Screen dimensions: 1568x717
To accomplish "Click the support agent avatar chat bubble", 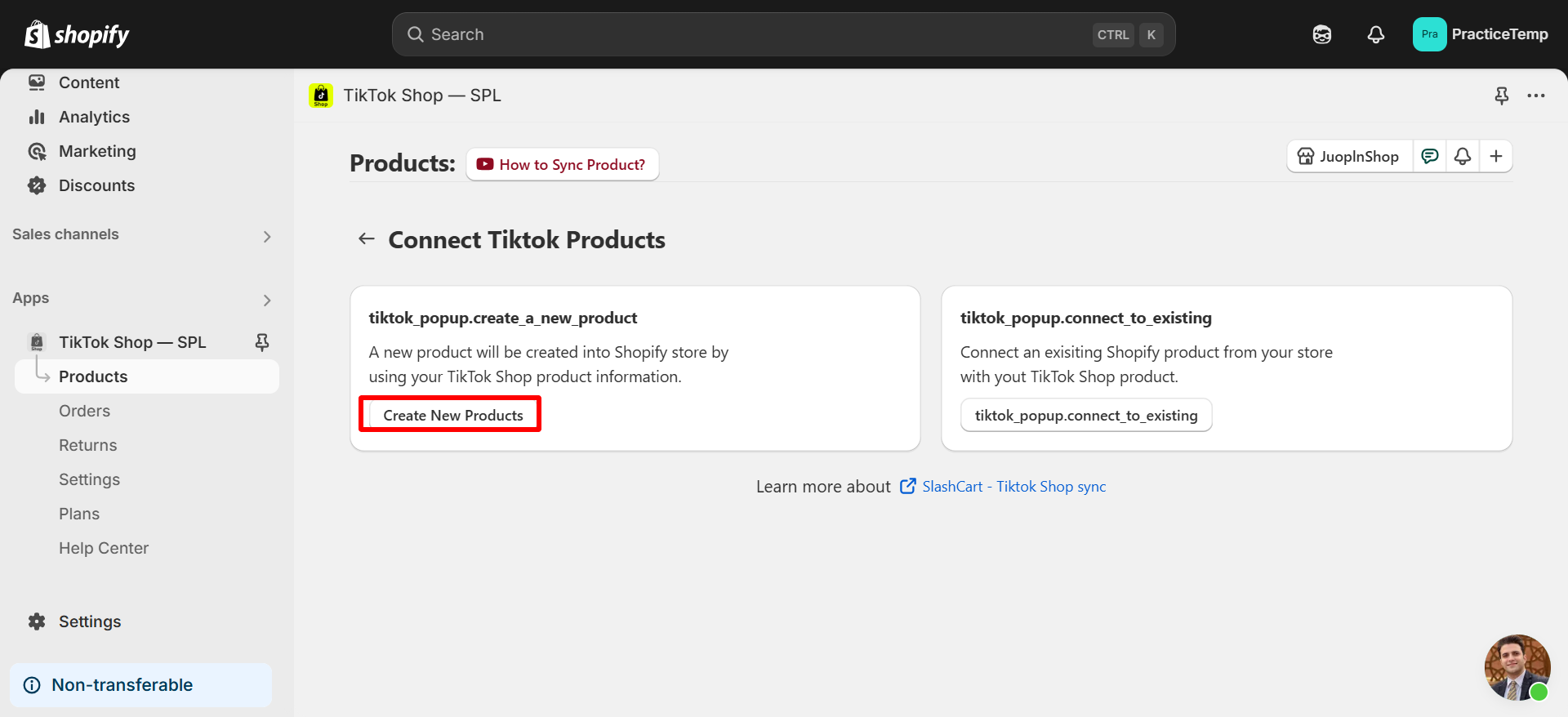I will click(x=1517, y=667).
